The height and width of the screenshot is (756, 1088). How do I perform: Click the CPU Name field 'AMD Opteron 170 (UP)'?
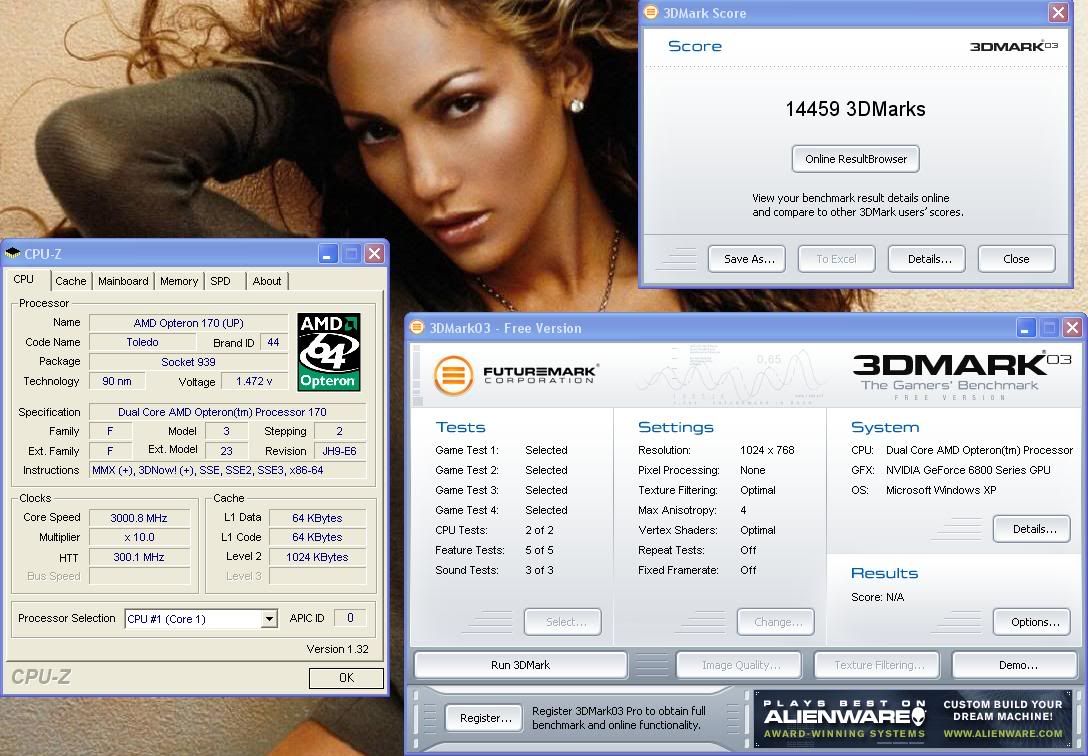pos(189,323)
